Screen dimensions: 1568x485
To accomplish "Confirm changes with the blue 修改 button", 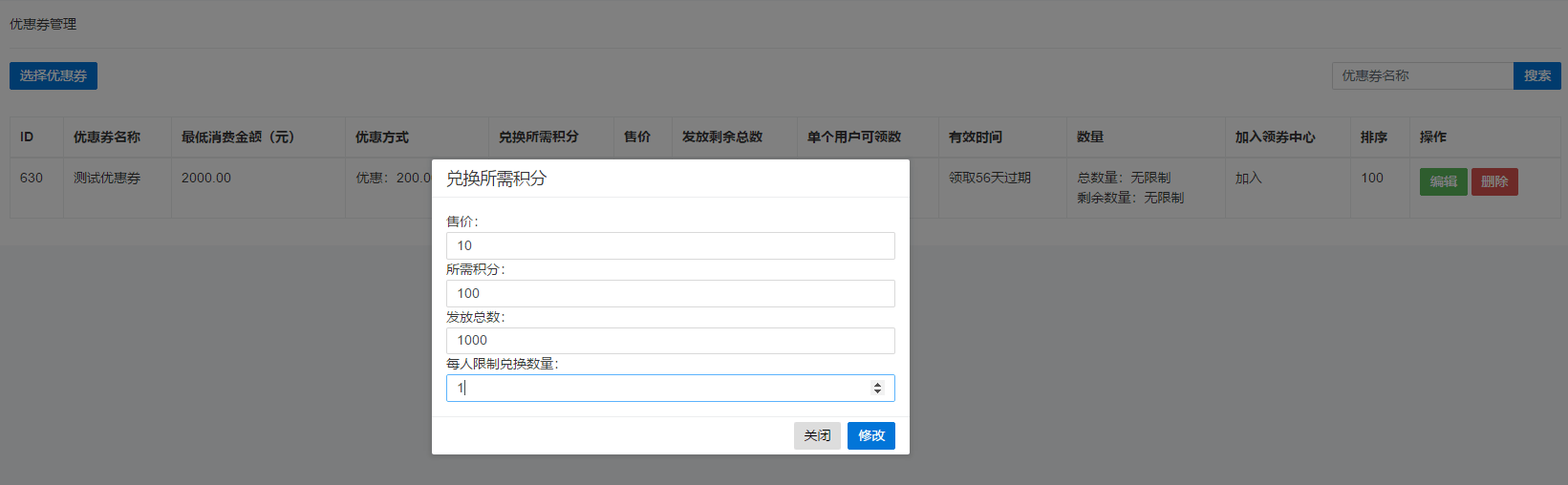I will click(870, 435).
